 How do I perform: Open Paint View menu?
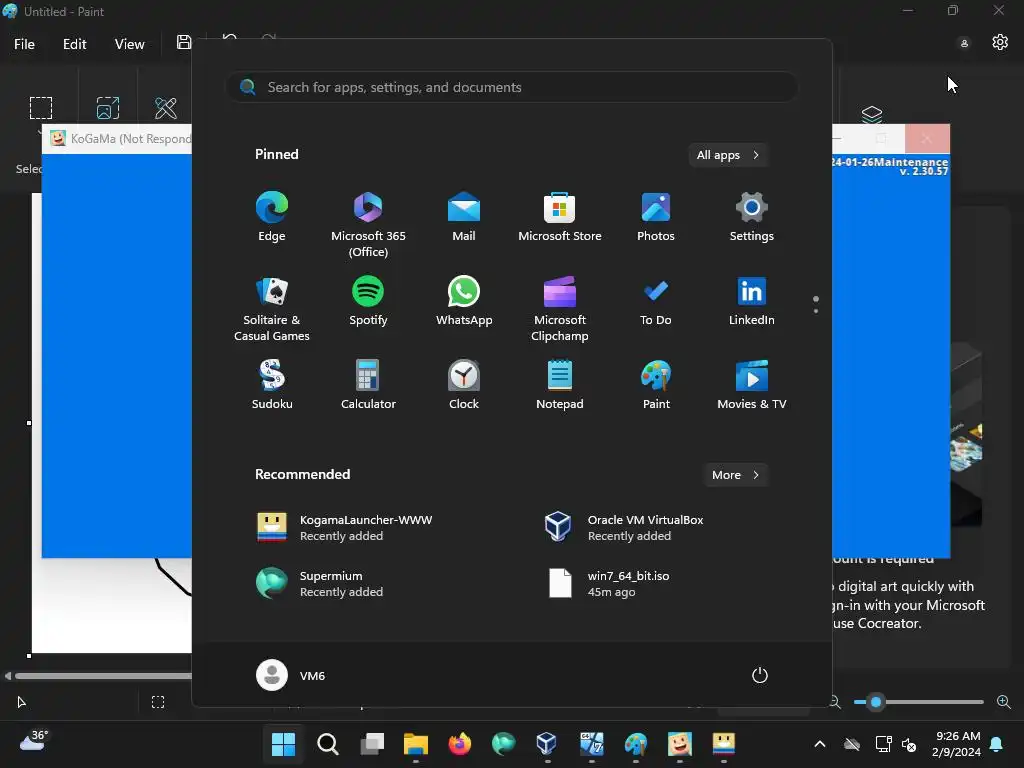(x=129, y=44)
